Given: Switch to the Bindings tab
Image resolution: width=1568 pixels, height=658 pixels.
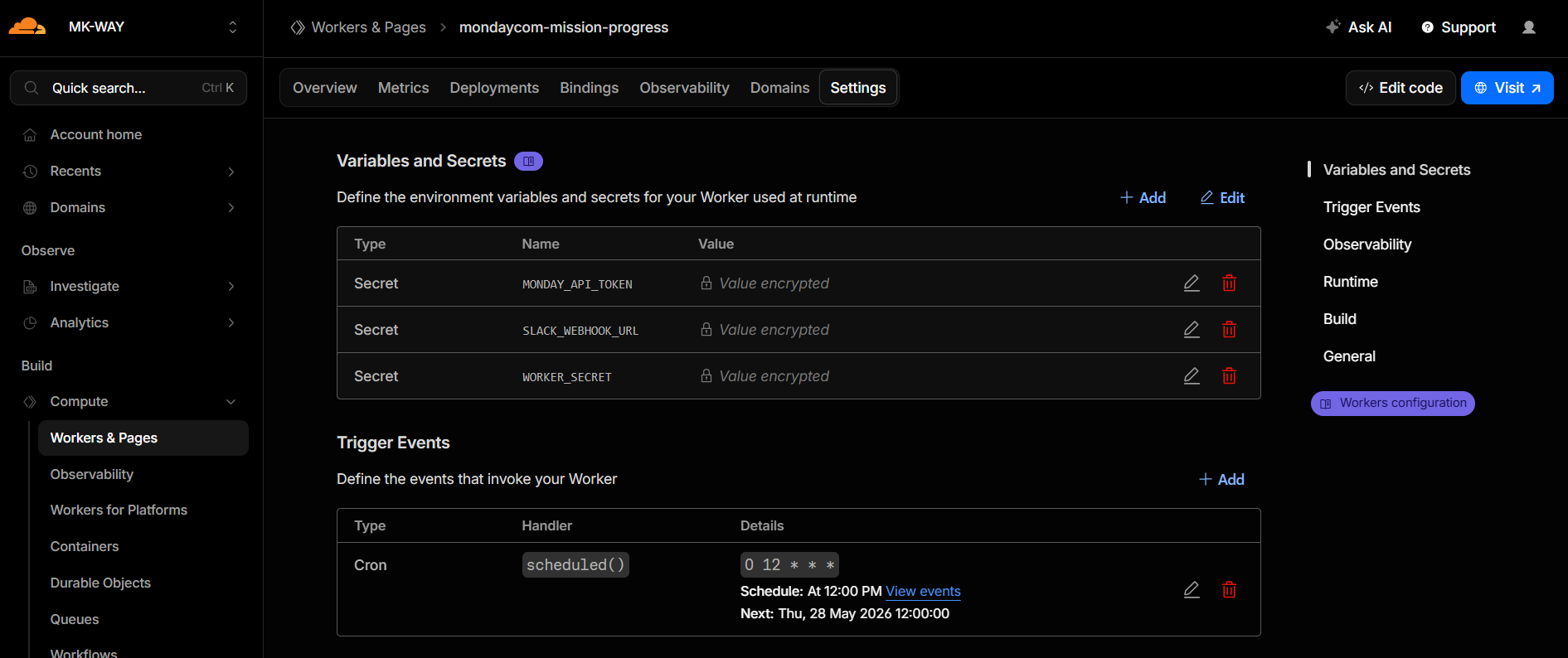Looking at the screenshot, I should click(x=590, y=88).
